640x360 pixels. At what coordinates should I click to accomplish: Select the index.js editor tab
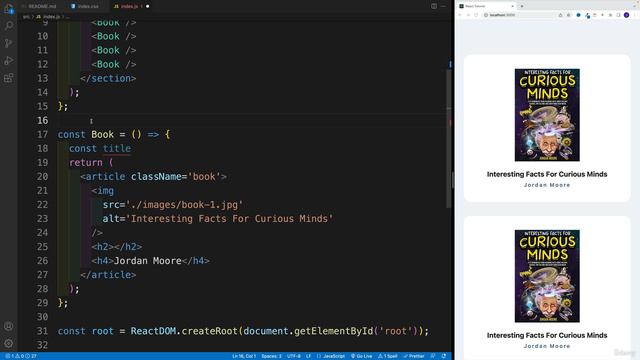point(129,6)
